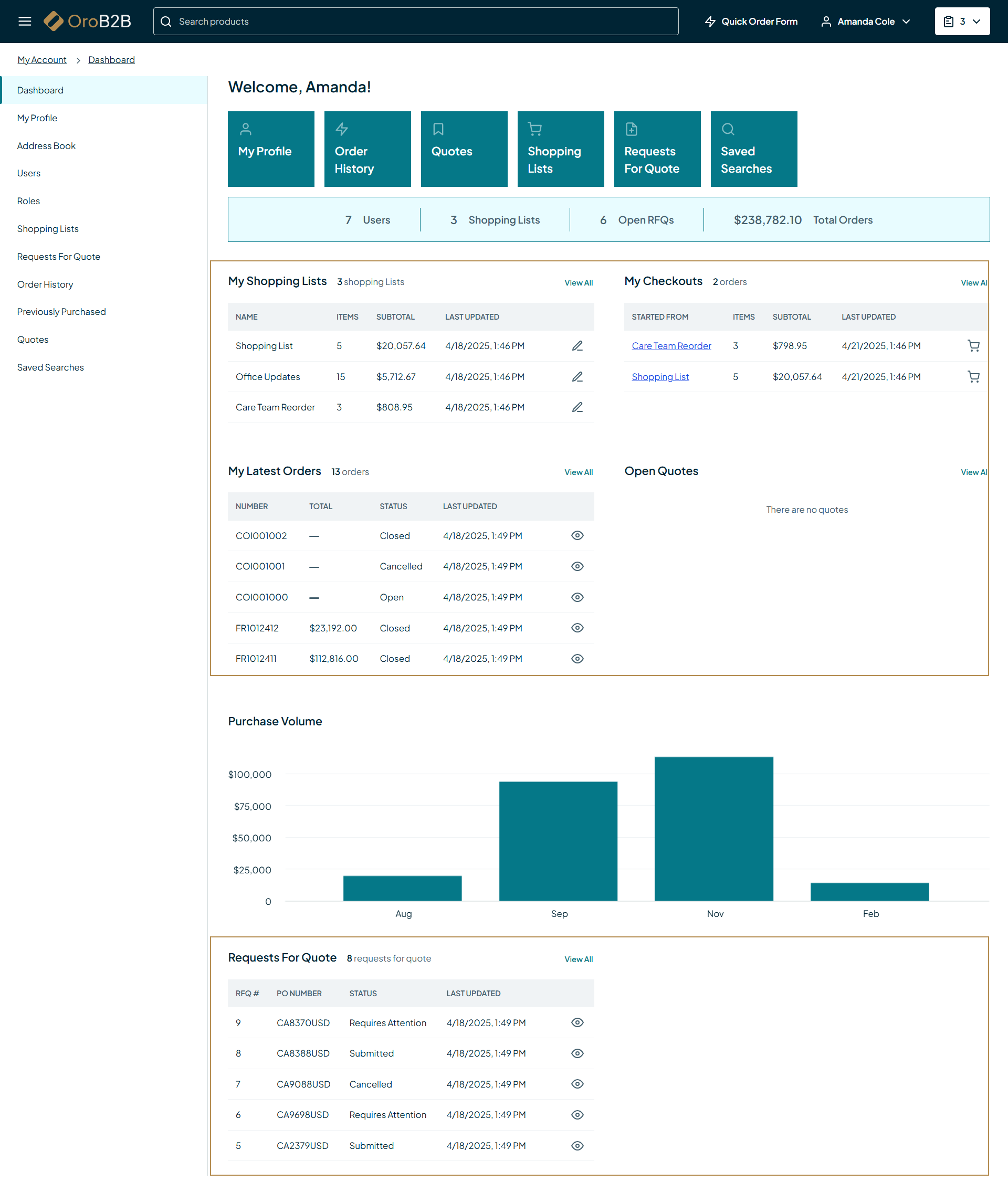View RFQ 9 CA8370USD eye icon
Screen dimensions: 1008x1203
(x=577, y=1022)
